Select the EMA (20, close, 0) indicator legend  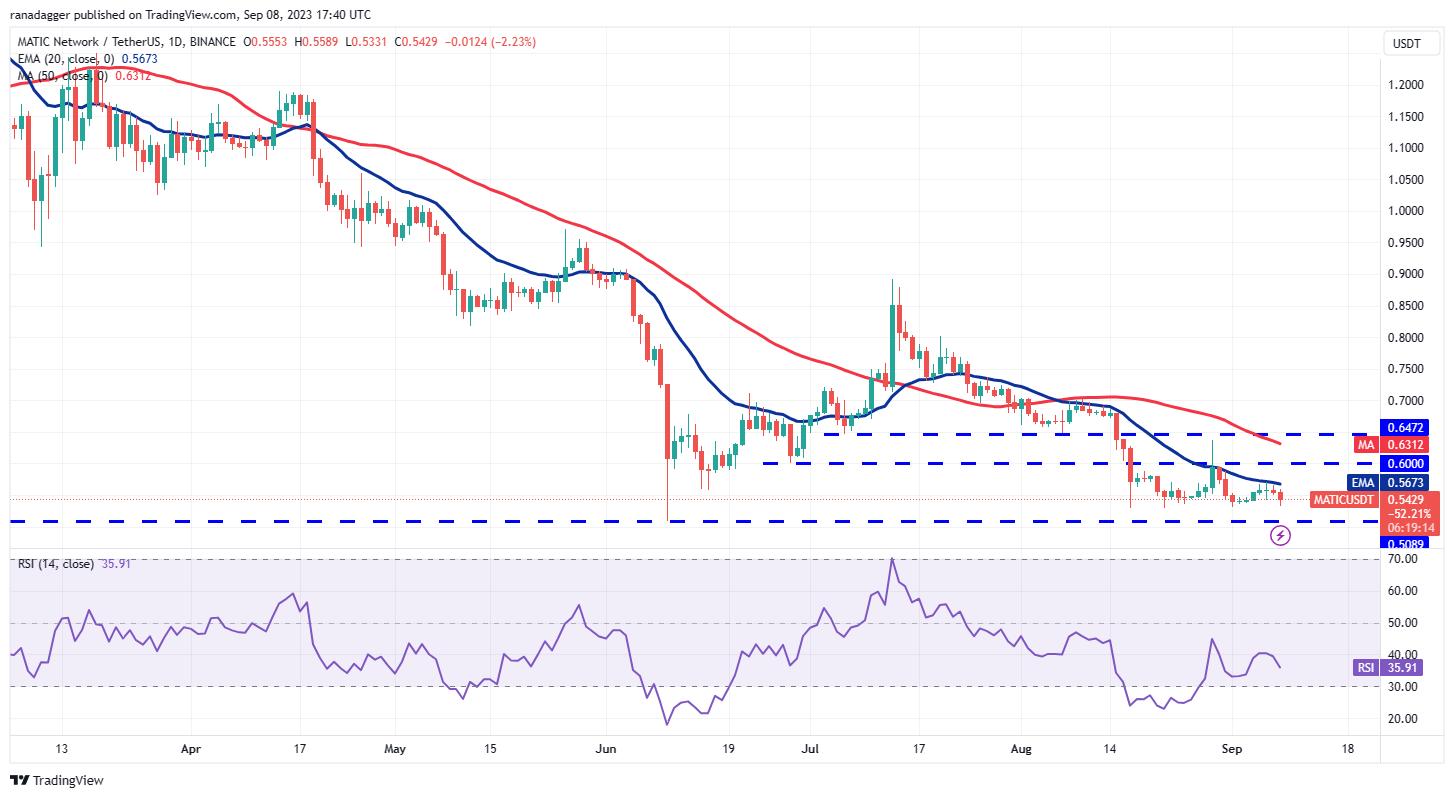click(x=65, y=58)
